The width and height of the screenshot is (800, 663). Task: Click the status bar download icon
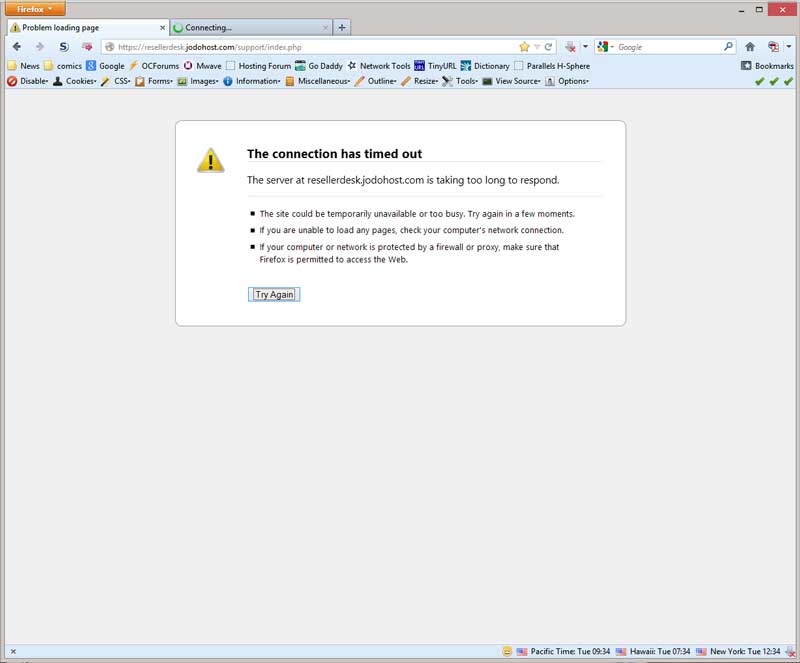click(x=790, y=652)
